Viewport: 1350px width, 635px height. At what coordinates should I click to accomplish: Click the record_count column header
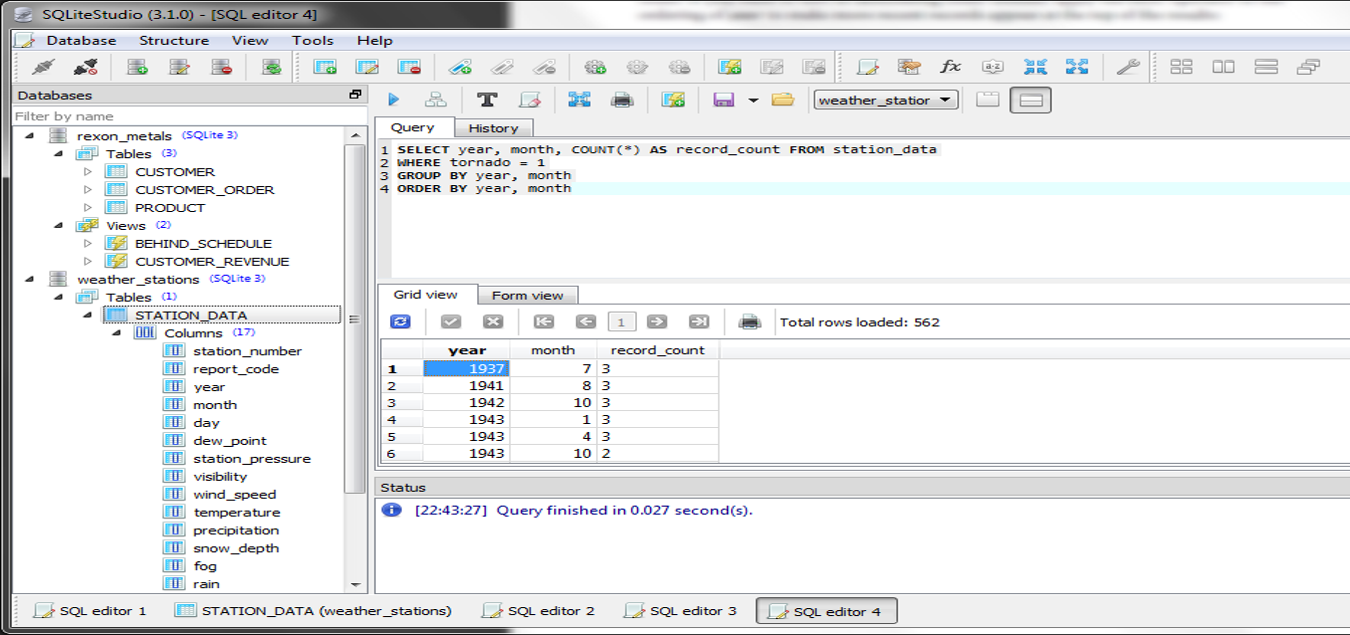coord(657,350)
